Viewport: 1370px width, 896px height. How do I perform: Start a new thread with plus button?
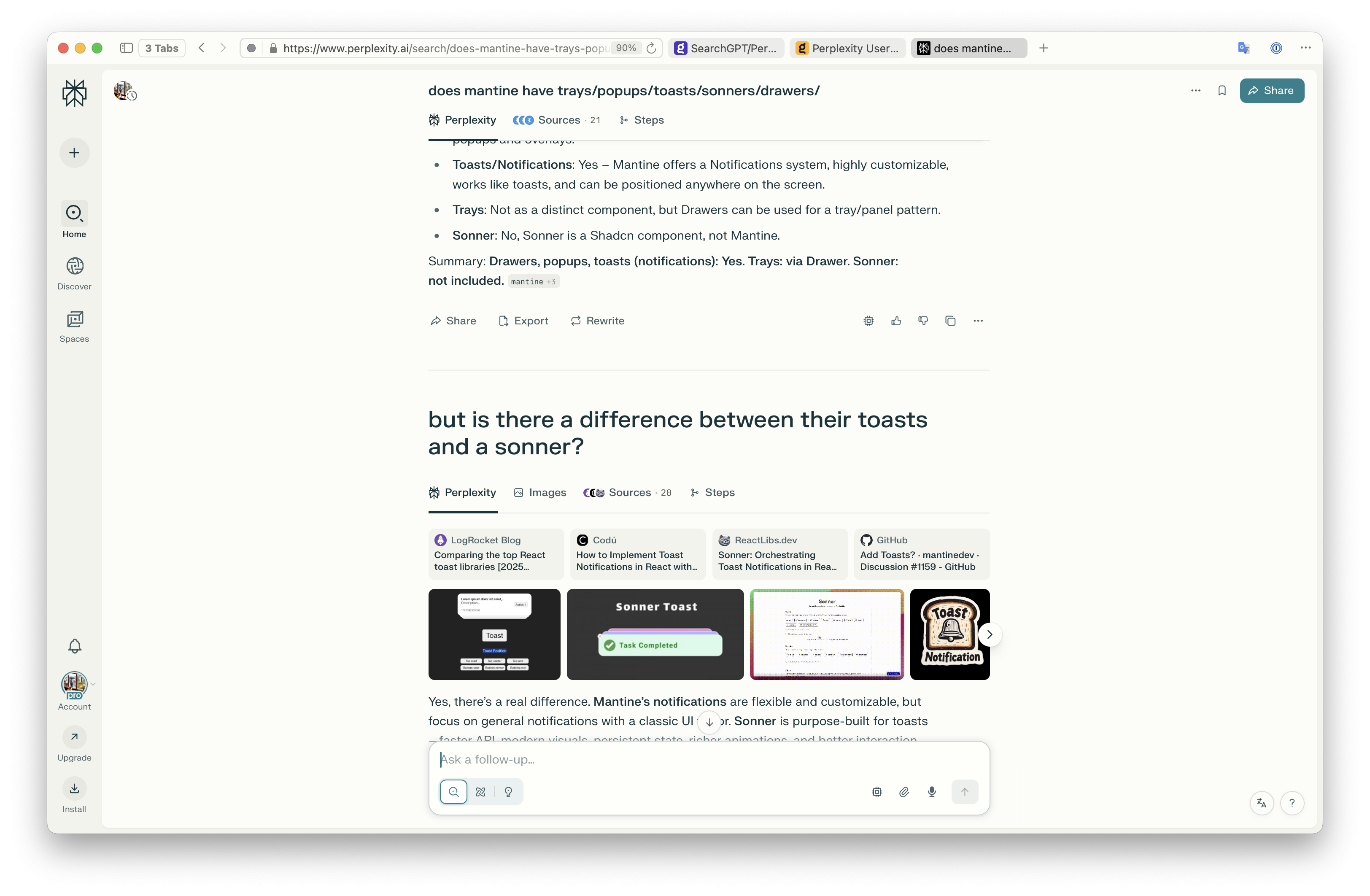(x=74, y=153)
